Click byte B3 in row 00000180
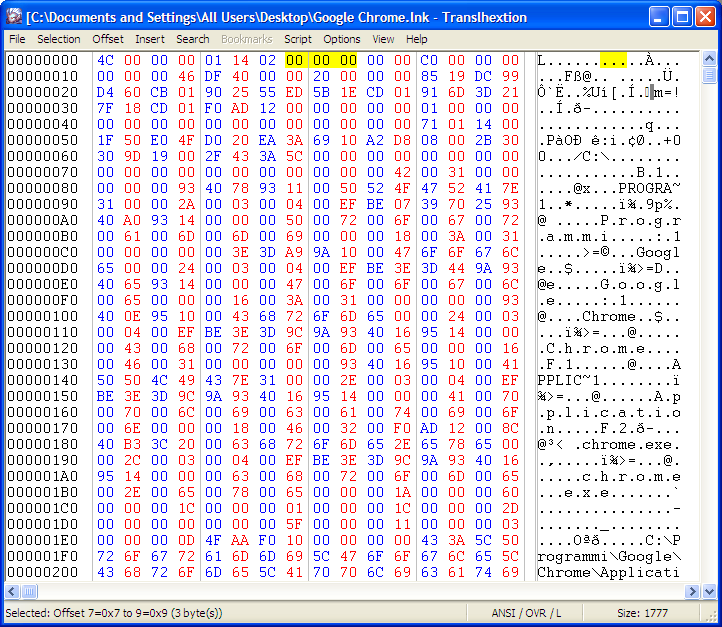The height and width of the screenshot is (627, 722). 132,444
